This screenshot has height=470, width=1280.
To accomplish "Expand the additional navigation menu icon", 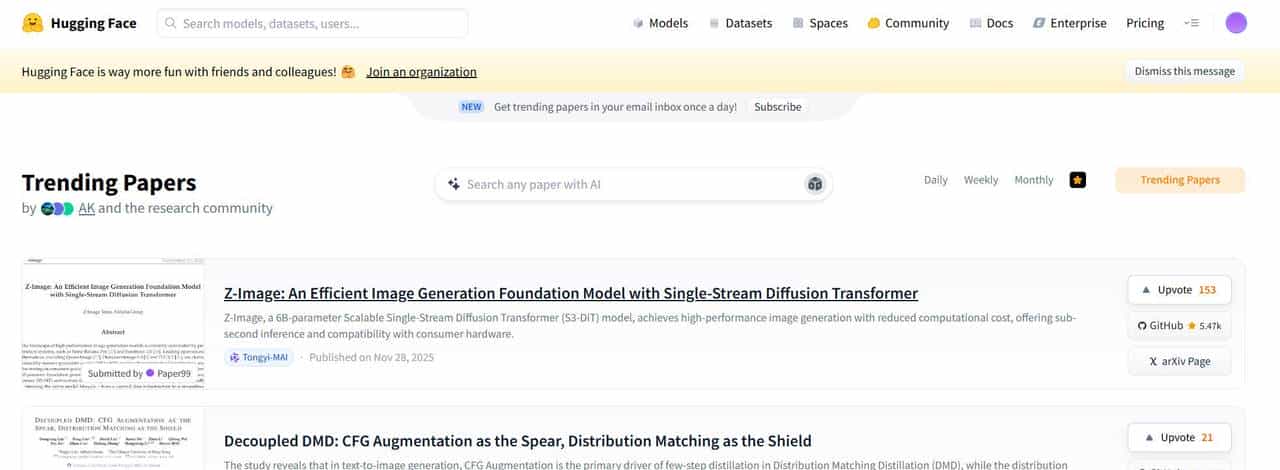I will pyautogui.click(x=1191, y=23).
